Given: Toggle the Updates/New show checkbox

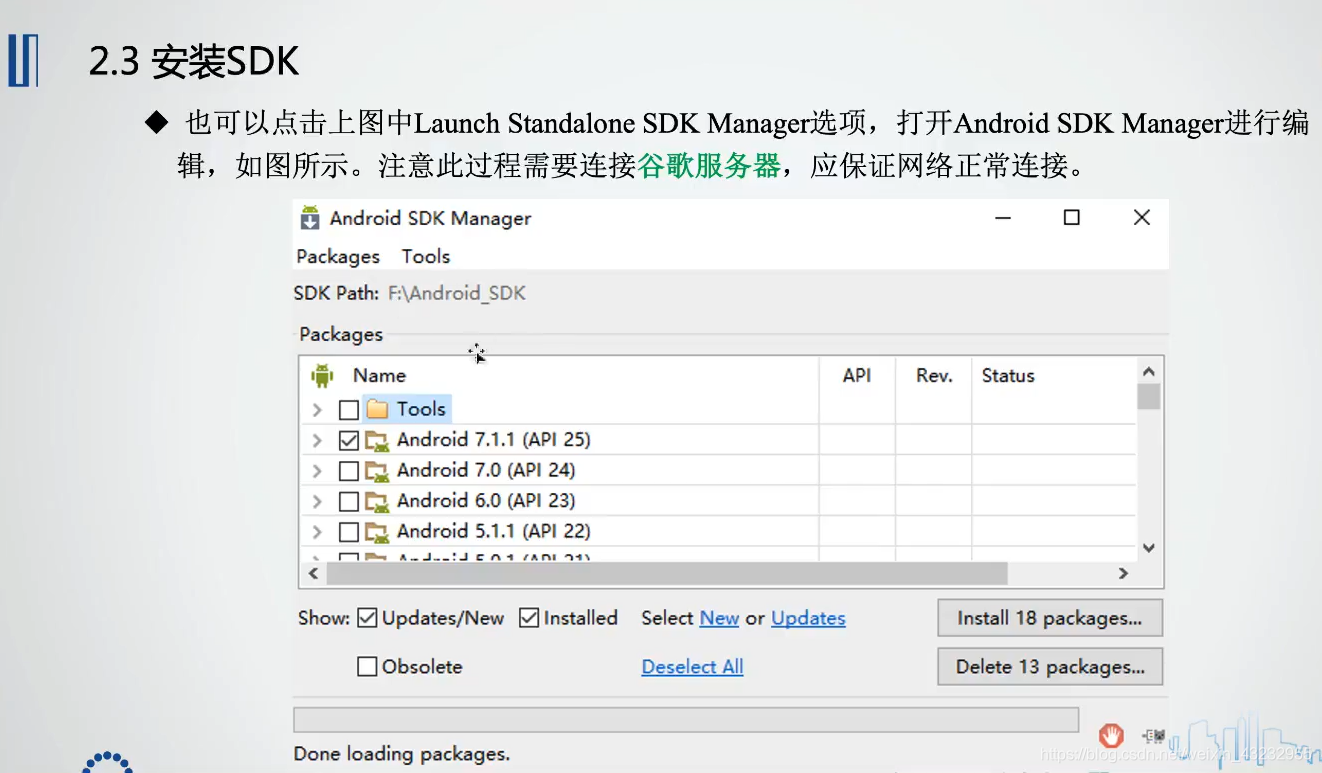Looking at the screenshot, I should coord(367,618).
